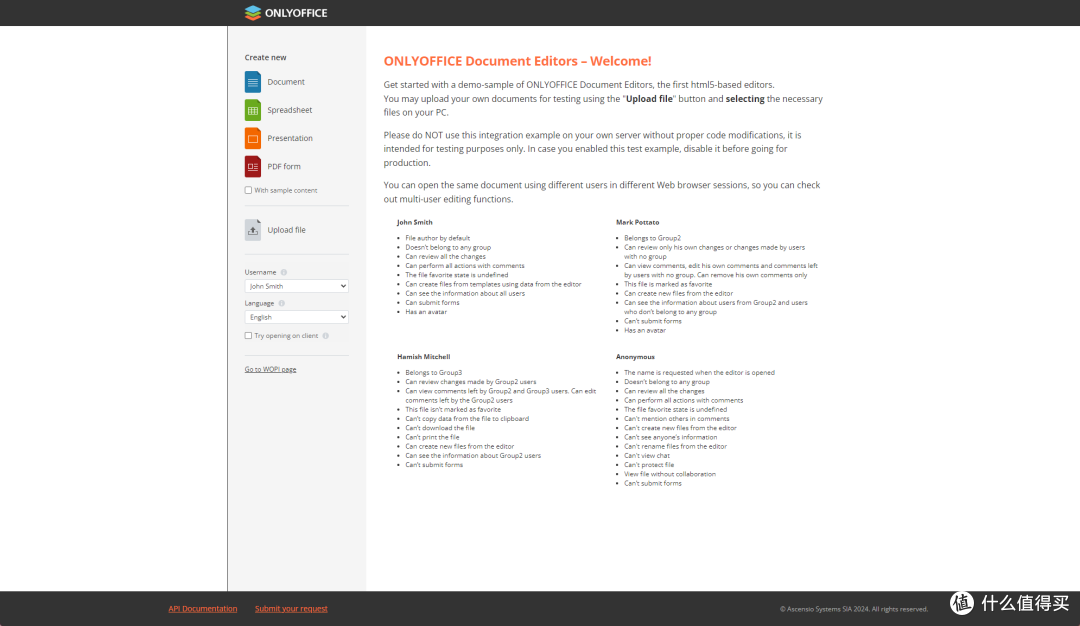Choose the PDF form text entry
Viewport: 1080px width, 626px height.
click(x=284, y=167)
